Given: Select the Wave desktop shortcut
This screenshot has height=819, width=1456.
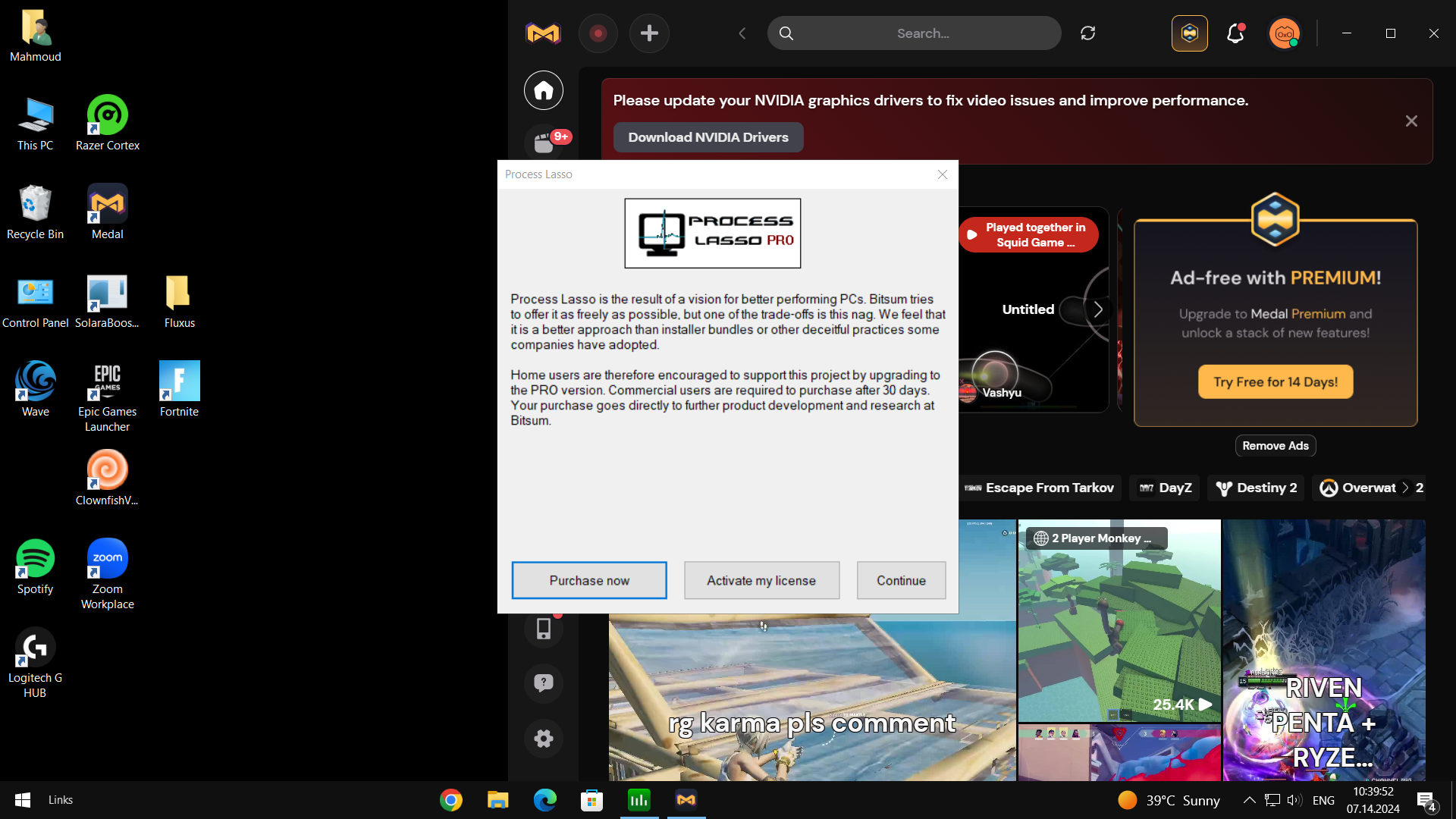Looking at the screenshot, I should point(36,390).
